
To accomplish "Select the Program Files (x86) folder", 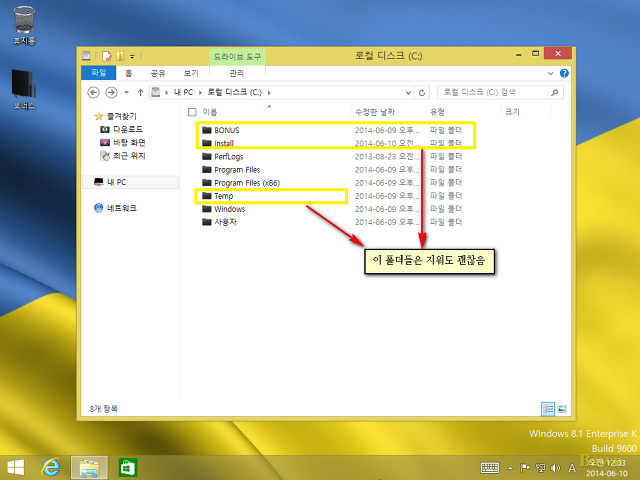I will point(247,183).
